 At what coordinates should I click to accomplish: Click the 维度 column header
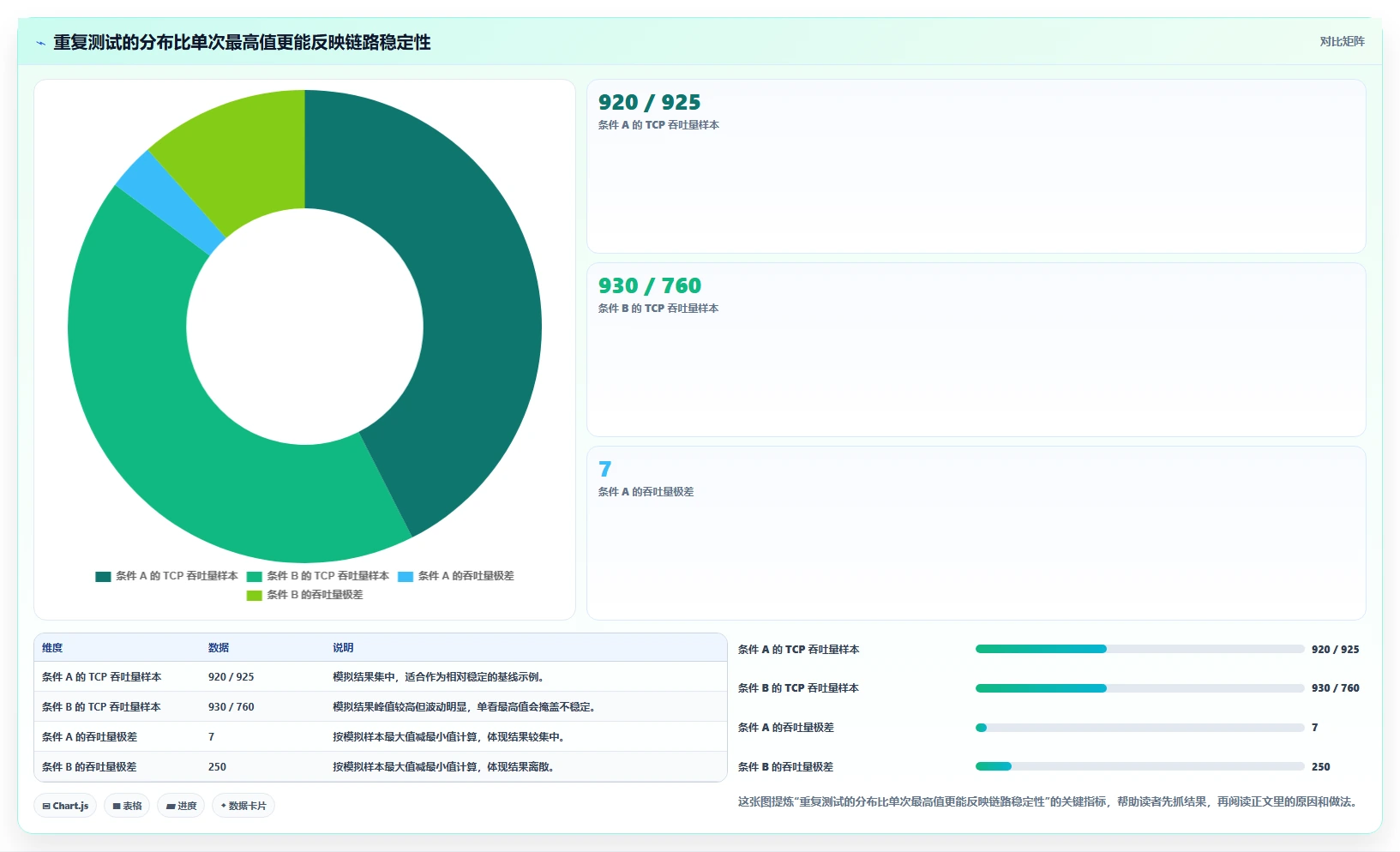[x=52, y=648]
